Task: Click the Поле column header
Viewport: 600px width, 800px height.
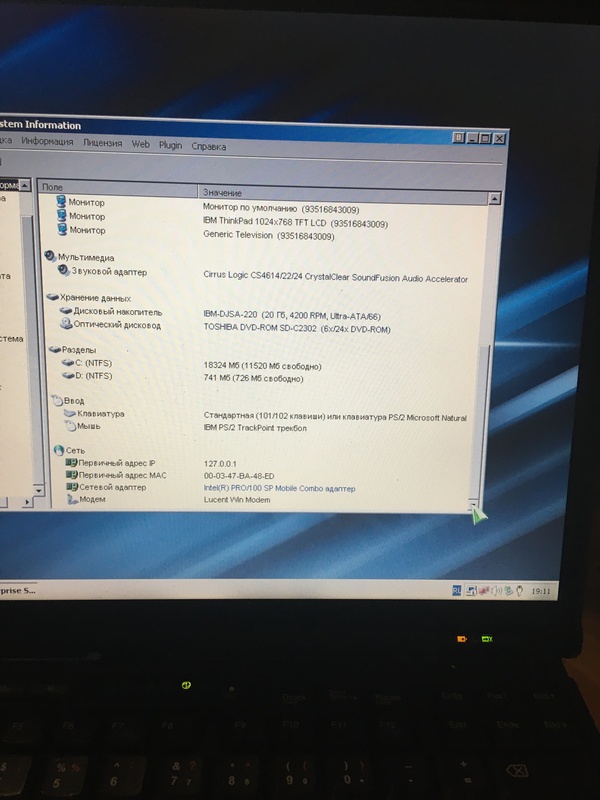Action: pyautogui.click(x=117, y=187)
